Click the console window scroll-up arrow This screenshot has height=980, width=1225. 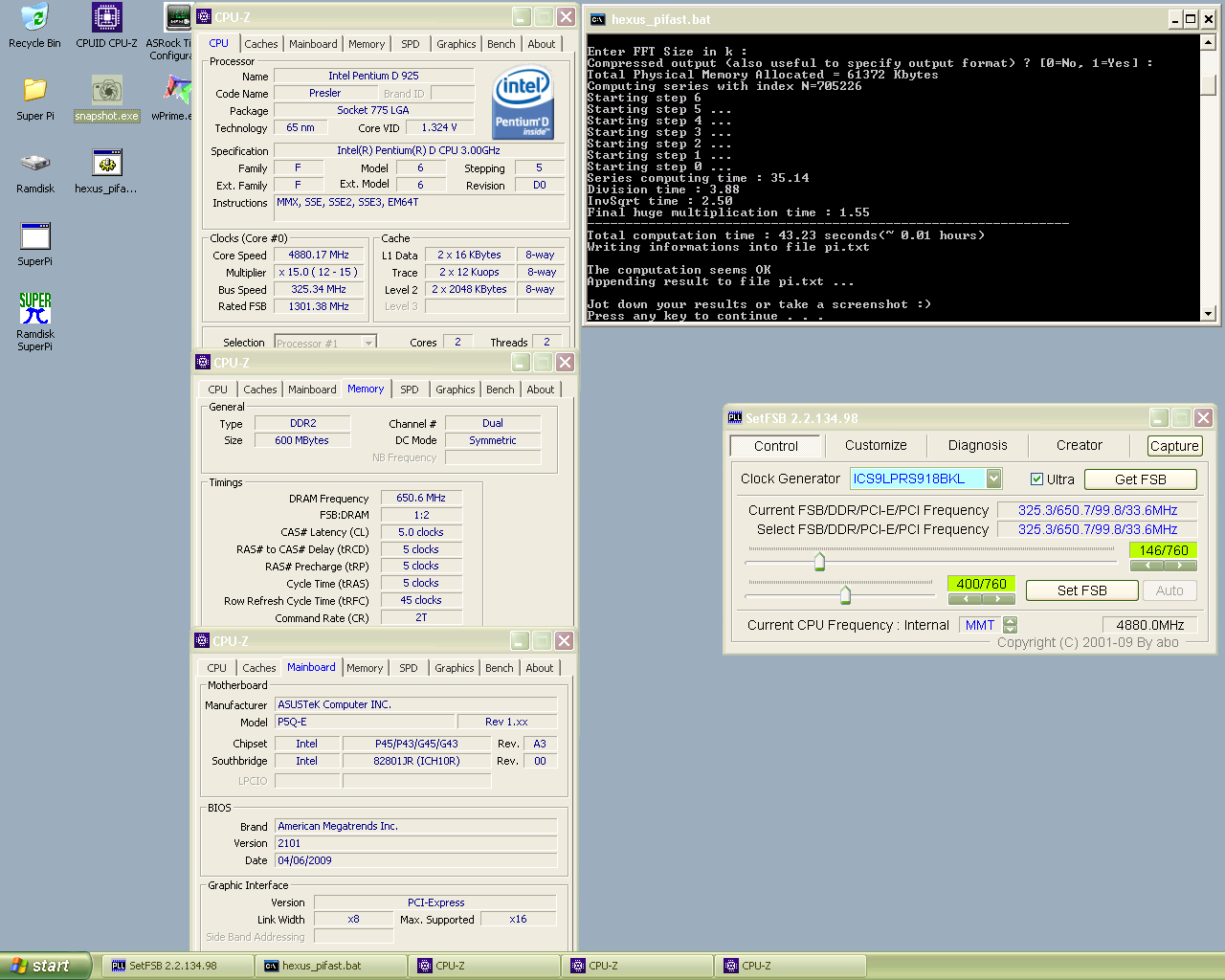pos(1208,42)
